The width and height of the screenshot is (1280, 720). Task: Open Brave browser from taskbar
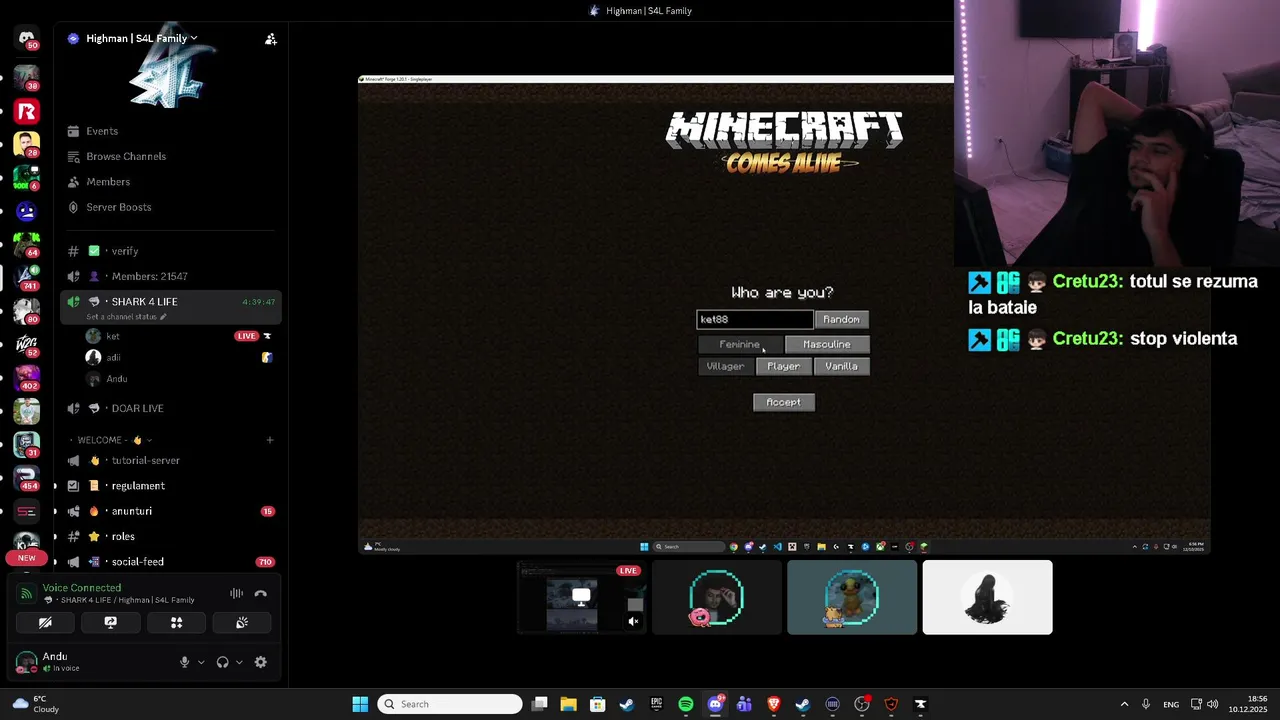[x=773, y=704]
